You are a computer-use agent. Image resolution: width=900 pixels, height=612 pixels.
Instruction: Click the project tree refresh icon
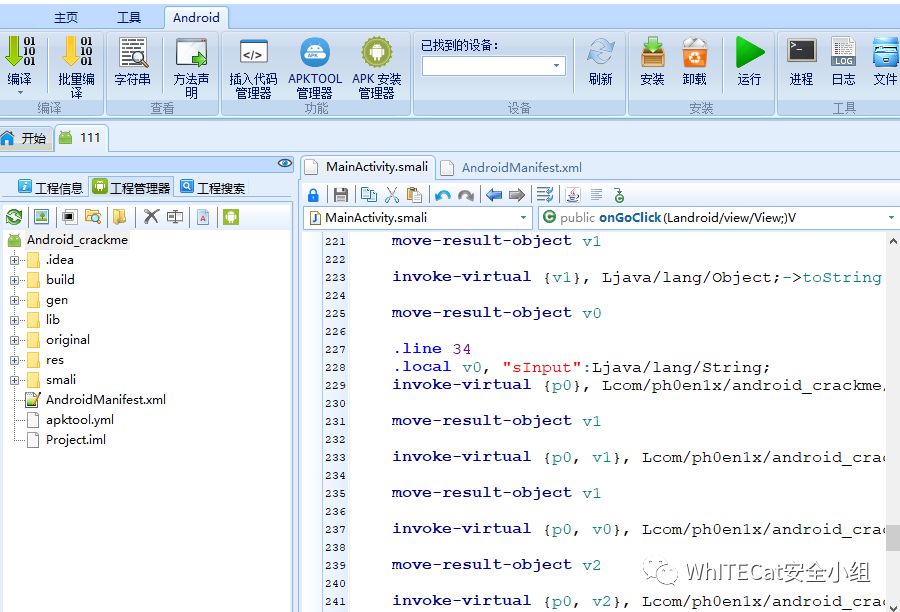coord(14,217)
